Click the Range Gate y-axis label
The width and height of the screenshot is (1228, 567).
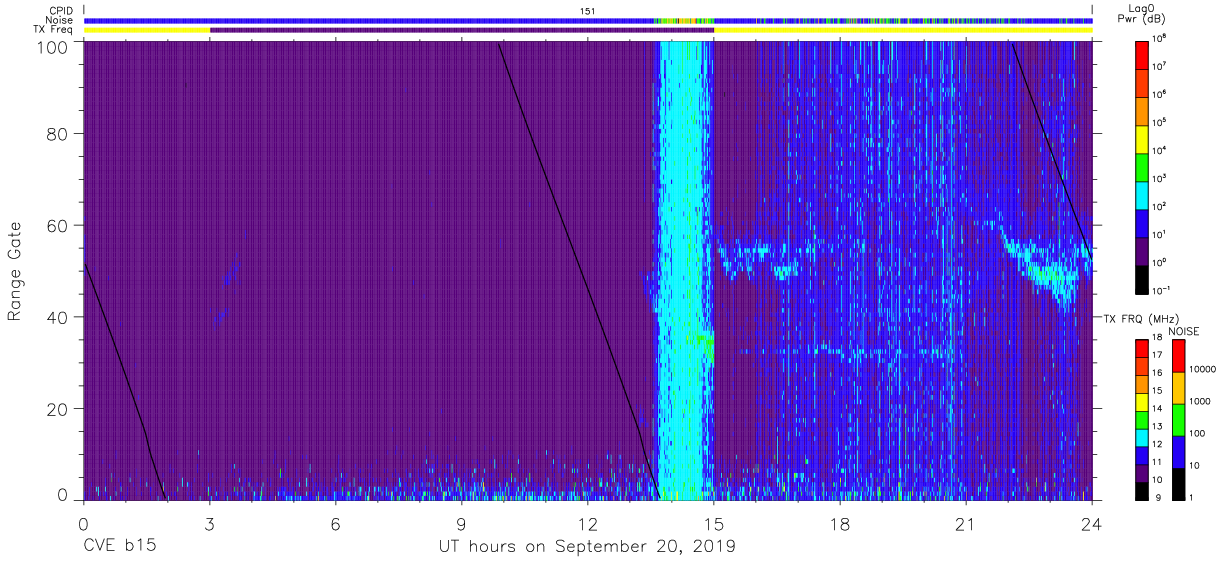coord(15,272)
